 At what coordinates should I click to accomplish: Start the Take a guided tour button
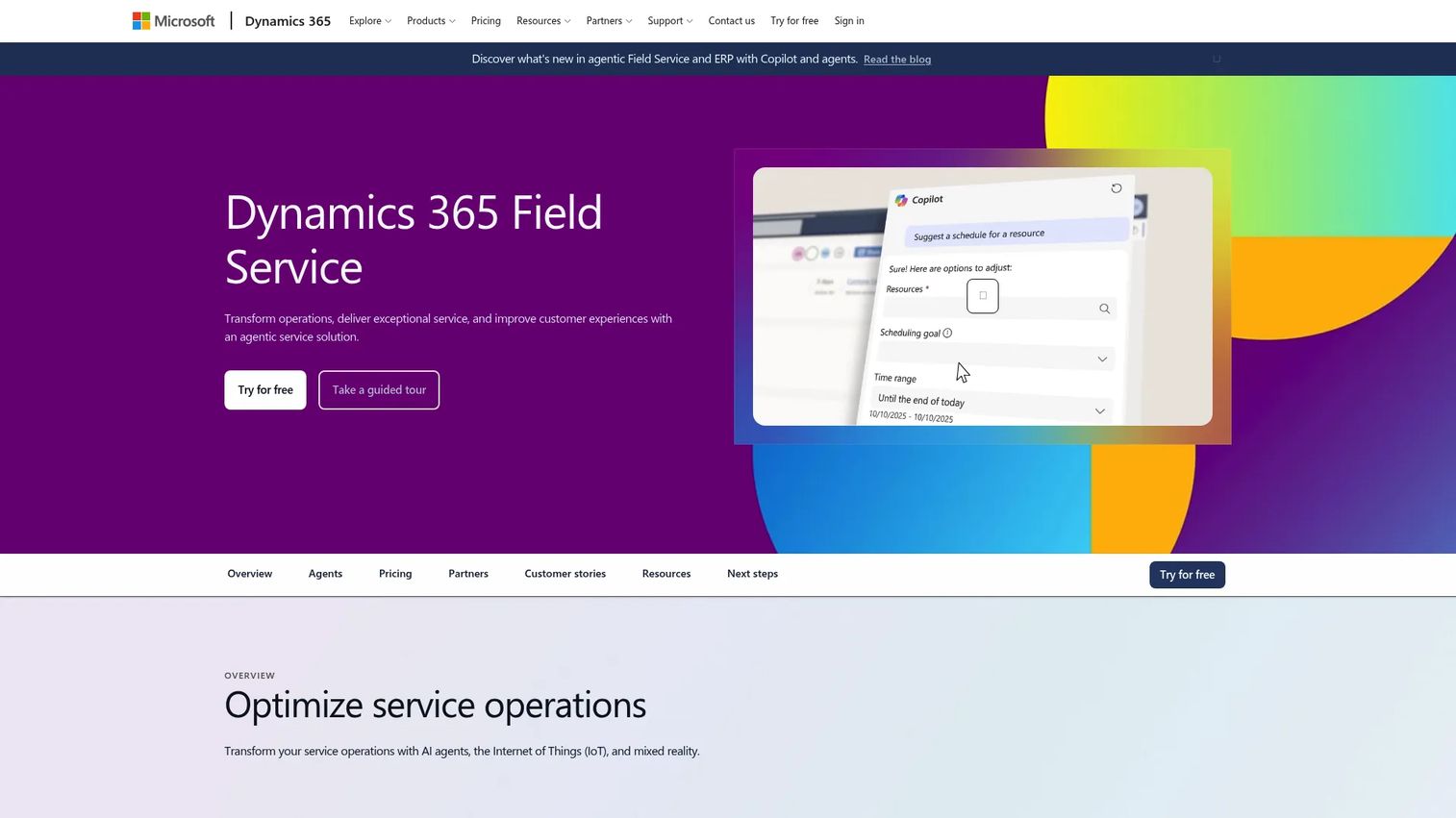[x=379, y=390]
